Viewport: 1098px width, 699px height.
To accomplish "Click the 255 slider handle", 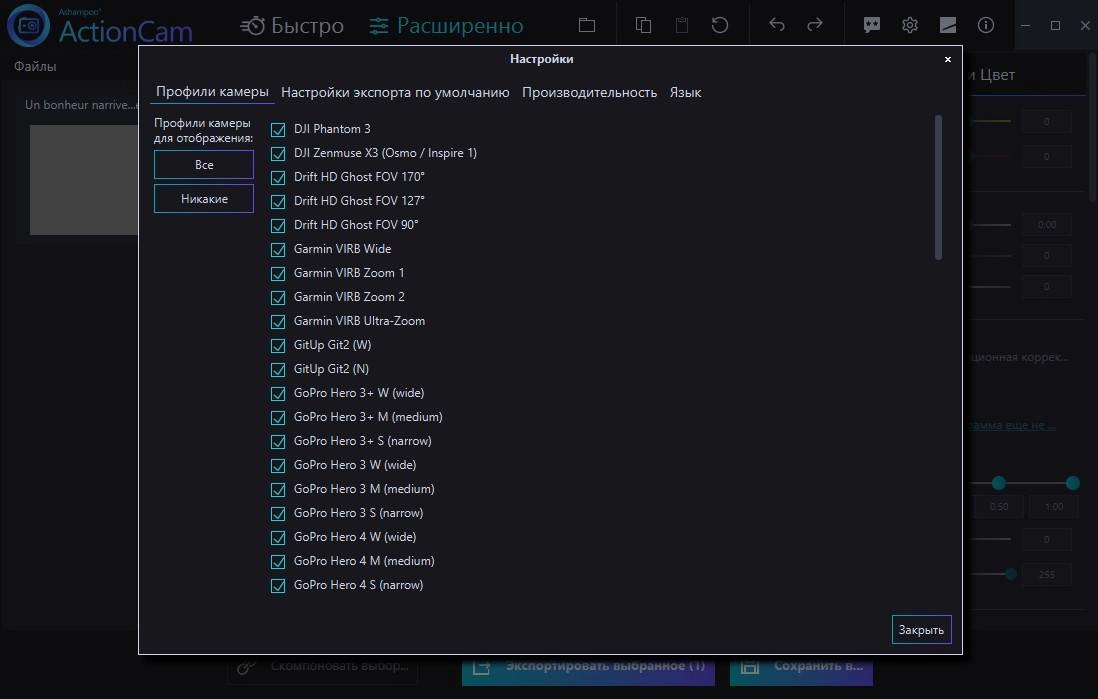I will (x=1010, y=574).
